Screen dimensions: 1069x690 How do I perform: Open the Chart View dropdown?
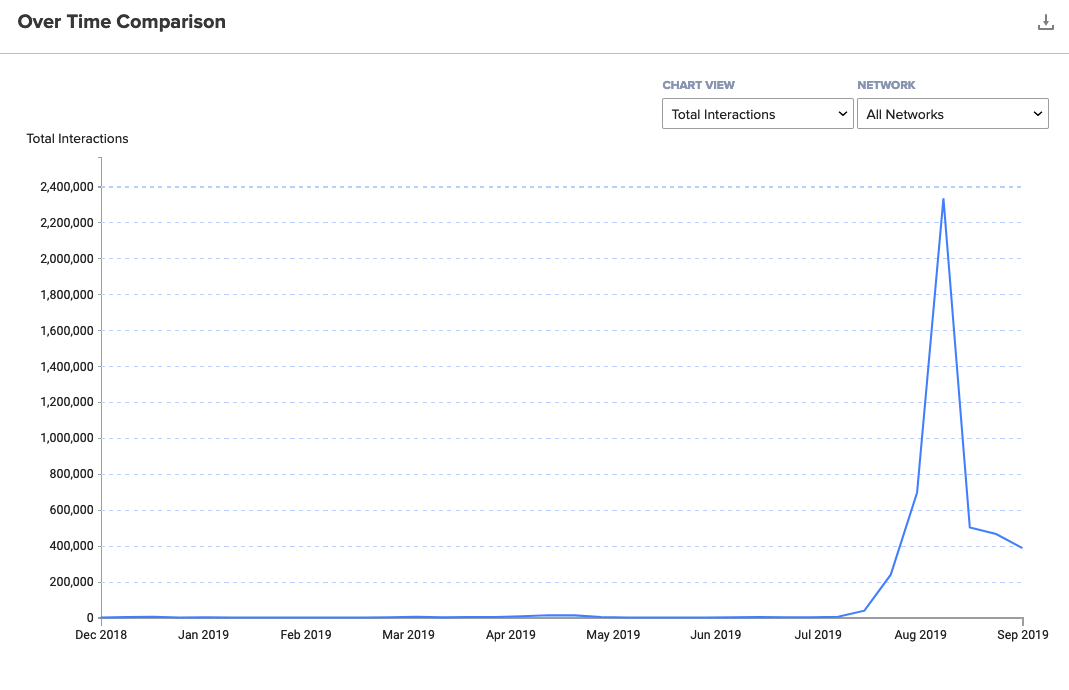757,114
